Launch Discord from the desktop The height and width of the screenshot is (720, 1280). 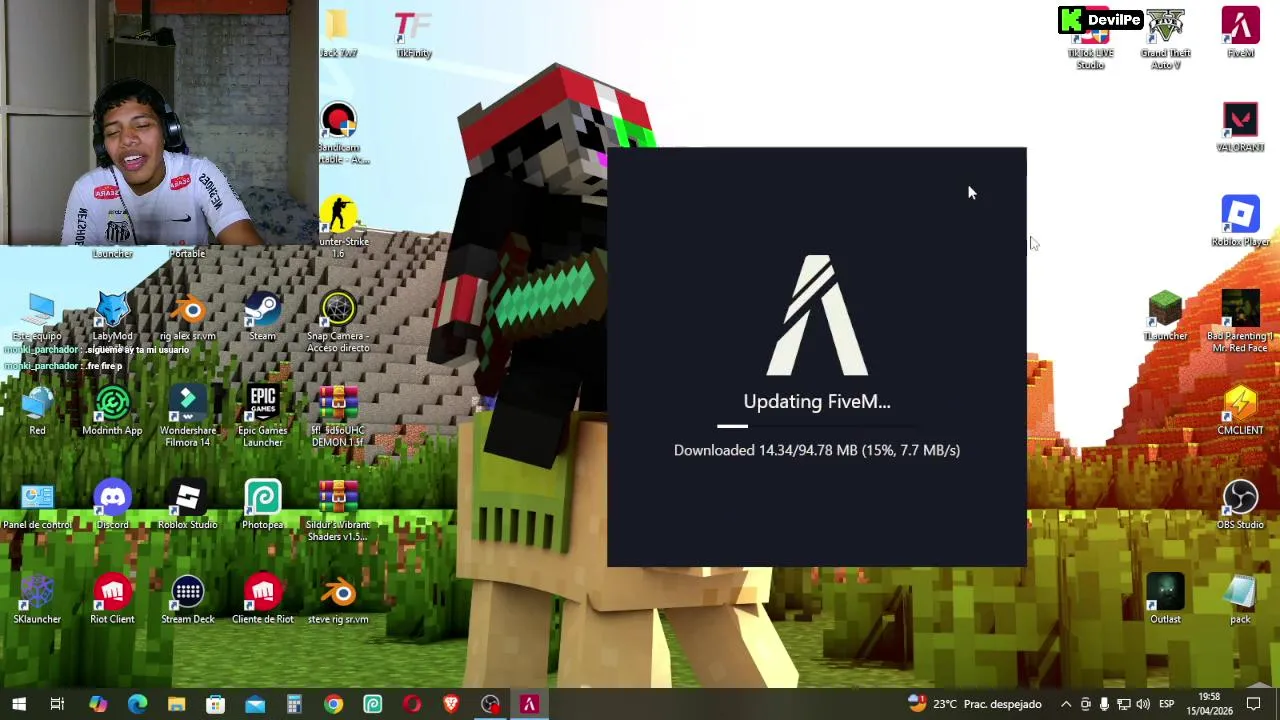point(112,505)
